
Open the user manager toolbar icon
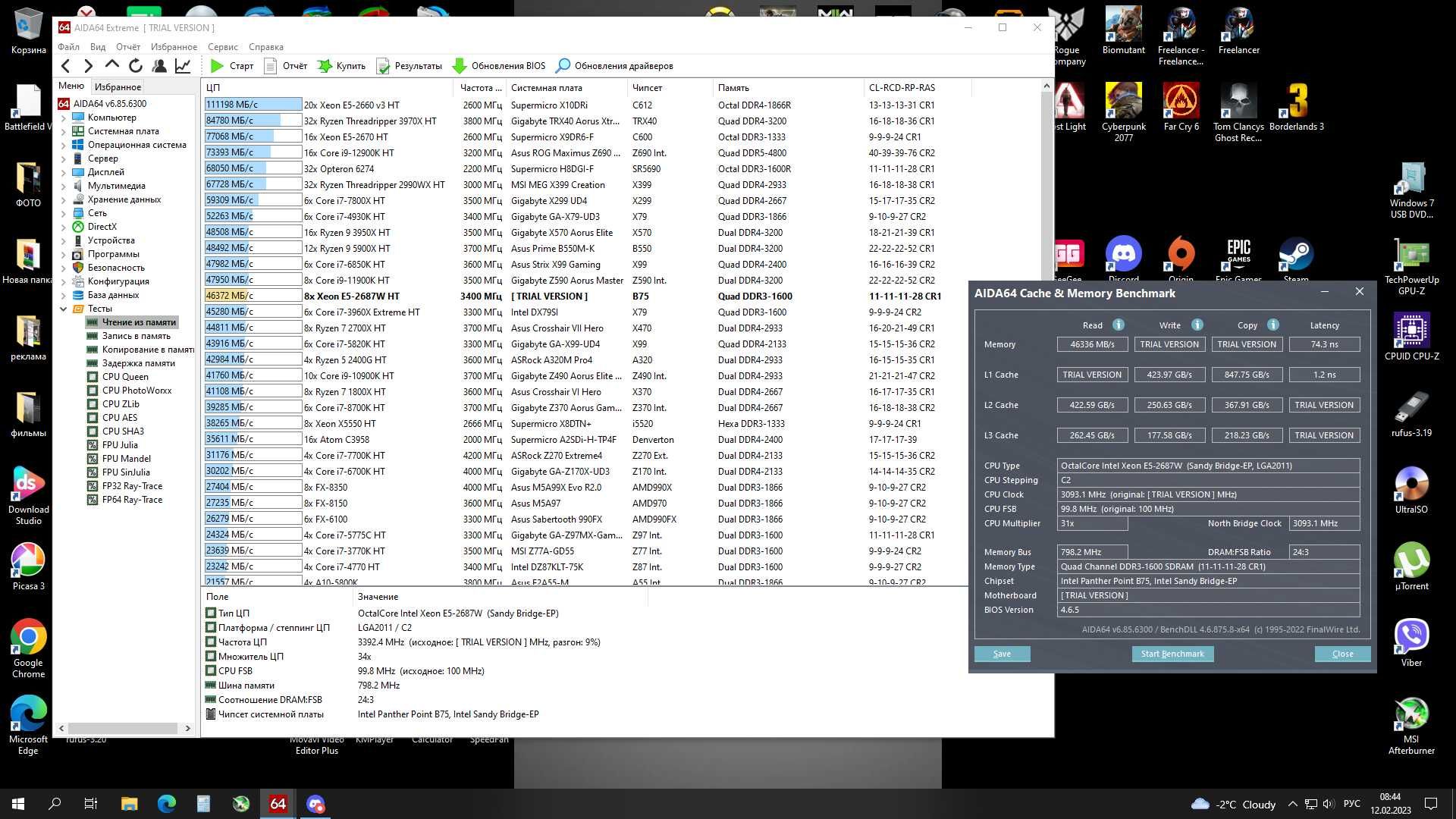(x=159, y=66)
